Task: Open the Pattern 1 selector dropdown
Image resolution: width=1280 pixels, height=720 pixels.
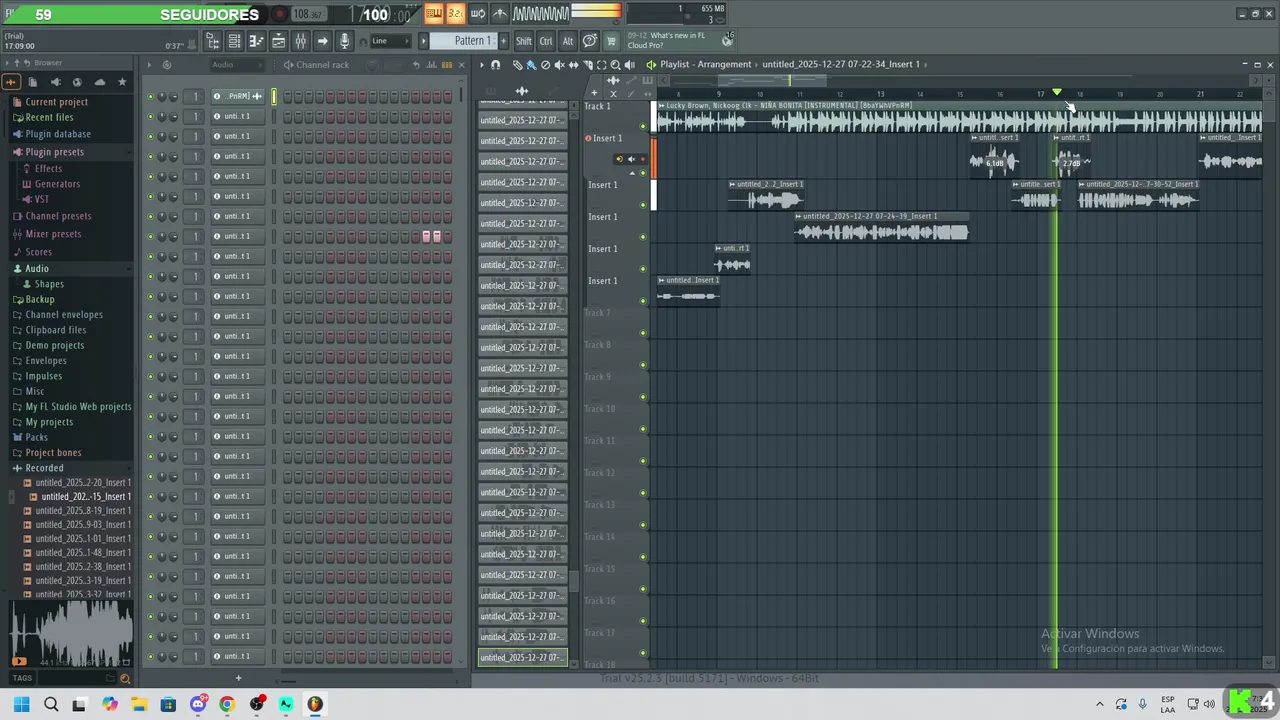Action: [473, 41]
